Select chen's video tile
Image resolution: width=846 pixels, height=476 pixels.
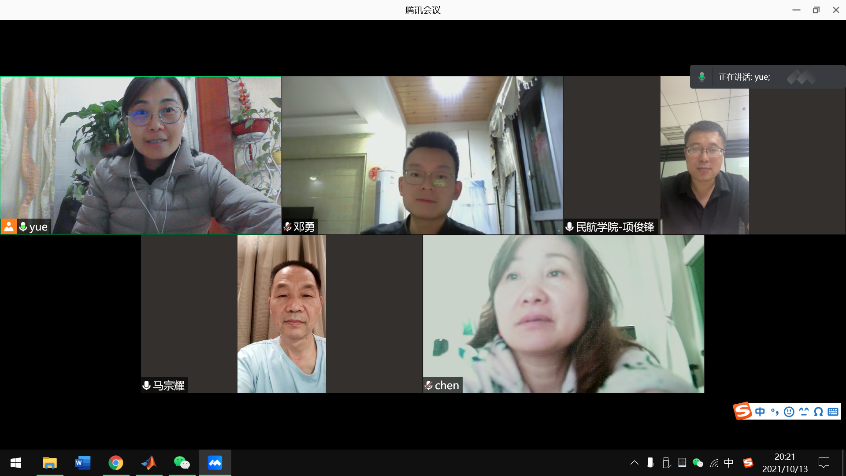[563, 313]
